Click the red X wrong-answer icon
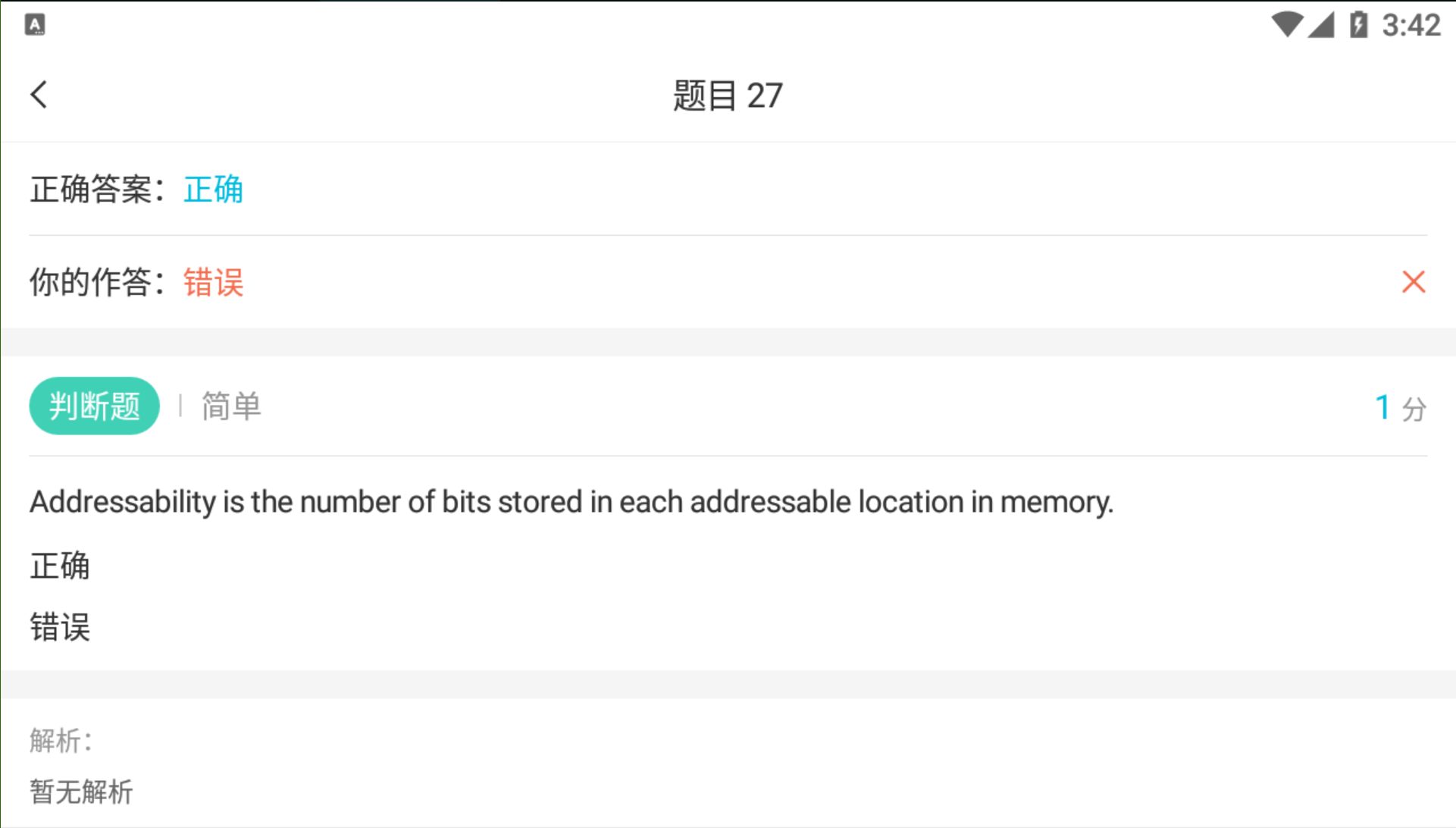The height and width of the screenshot is (828, 1456). click(1413, 282)
